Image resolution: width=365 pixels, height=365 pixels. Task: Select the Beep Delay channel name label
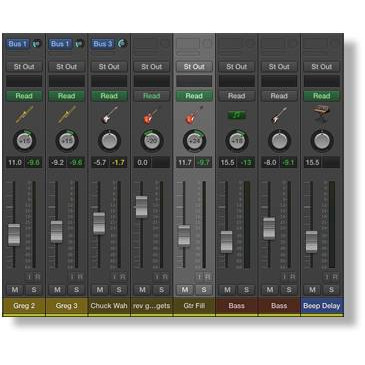pyautogui.click(x=322, y=306)
